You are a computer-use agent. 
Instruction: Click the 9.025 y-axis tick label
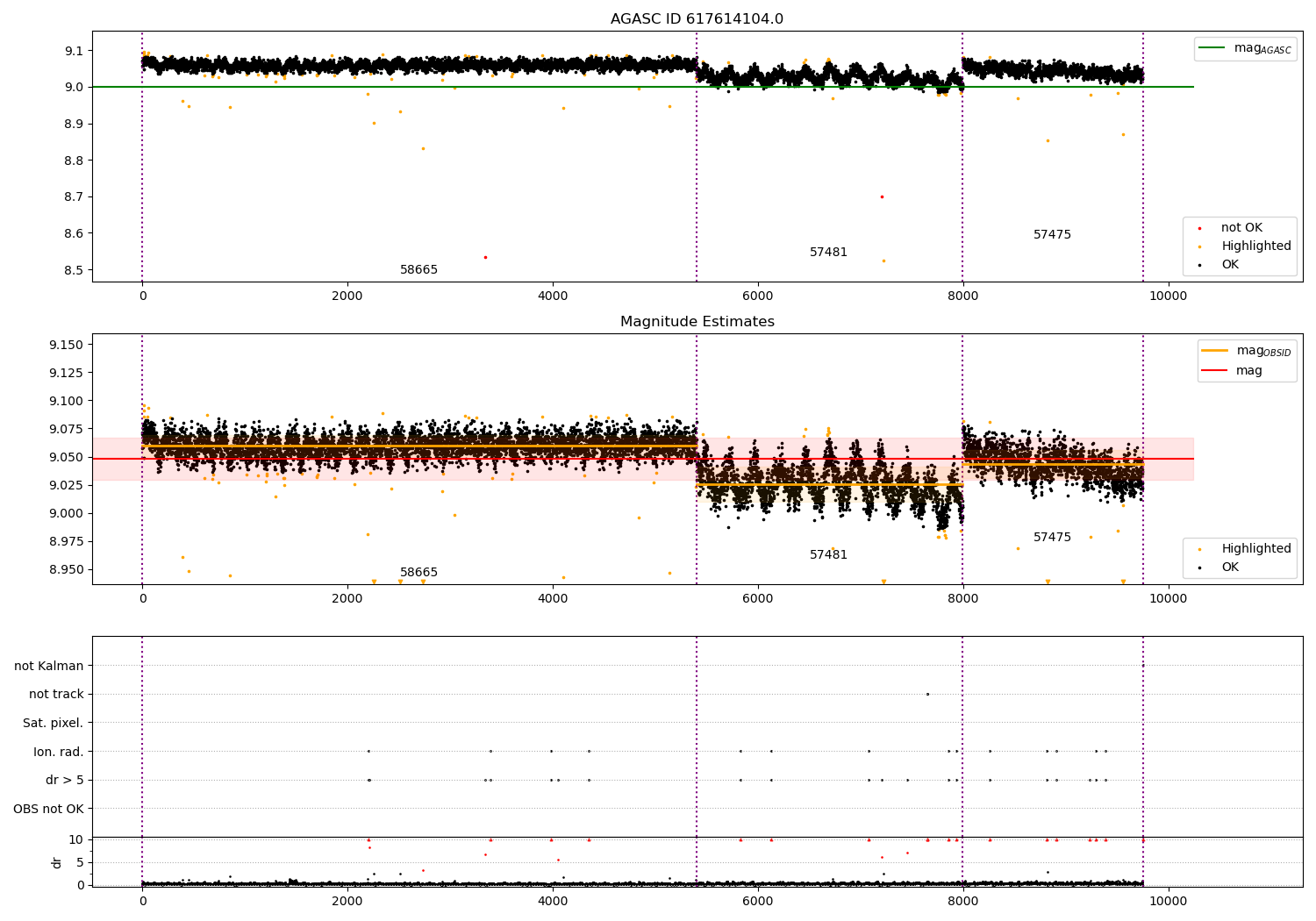[x=67, y=485]
